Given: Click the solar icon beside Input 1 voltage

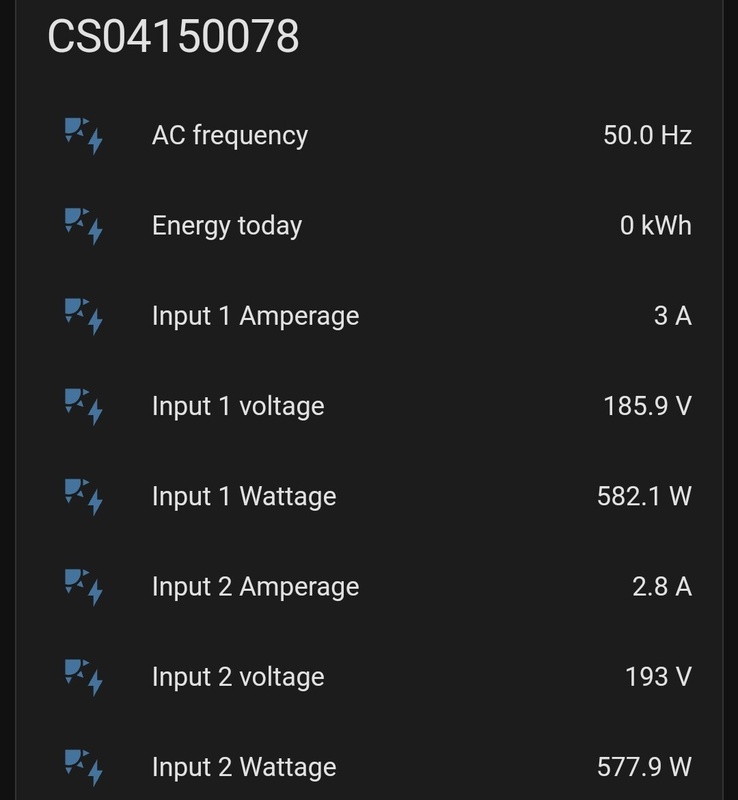Looking at the screenshot, I should [x=83, y=406].
